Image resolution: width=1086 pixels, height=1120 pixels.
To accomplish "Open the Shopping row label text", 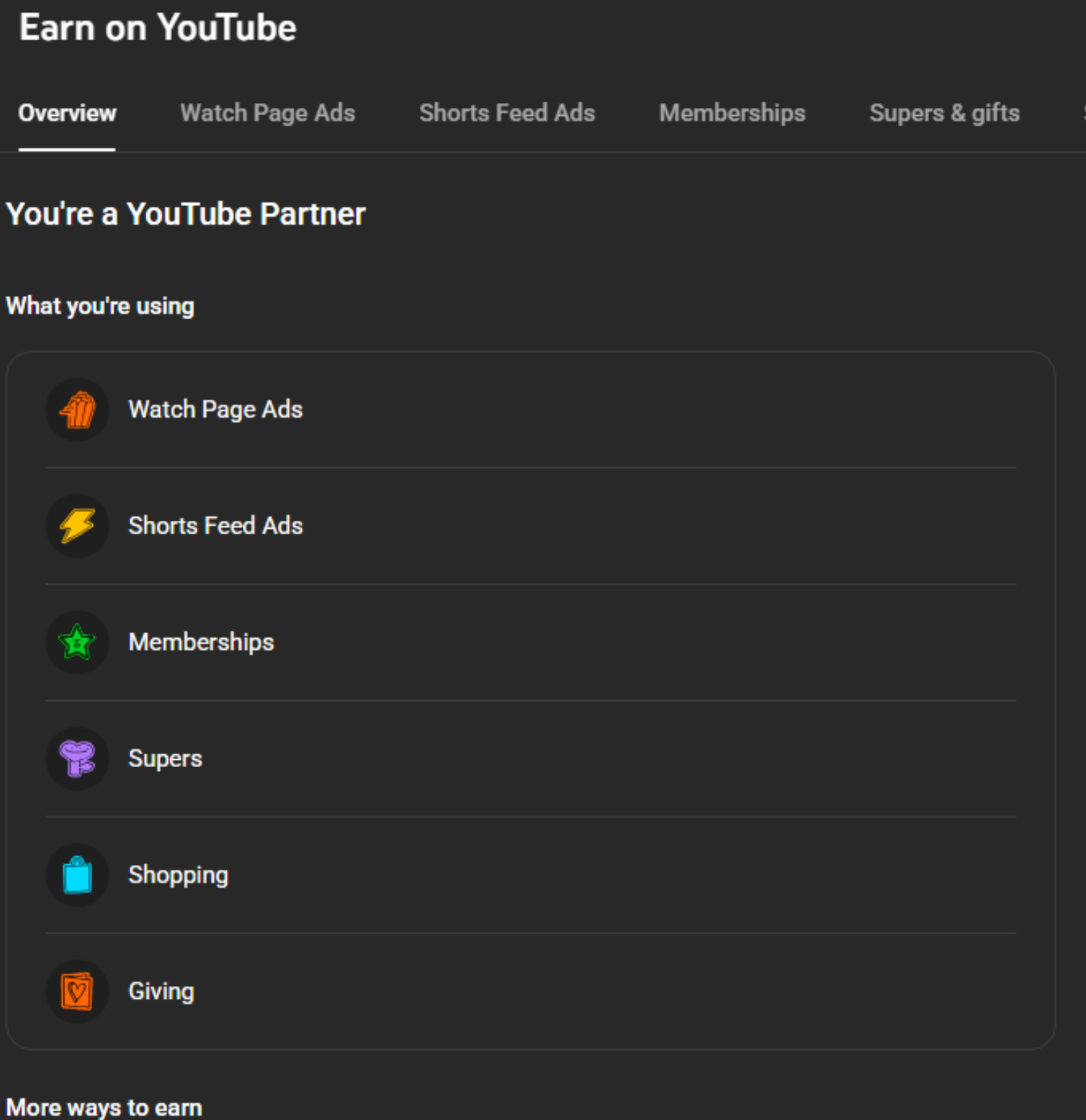I will (x=178, y=874).
